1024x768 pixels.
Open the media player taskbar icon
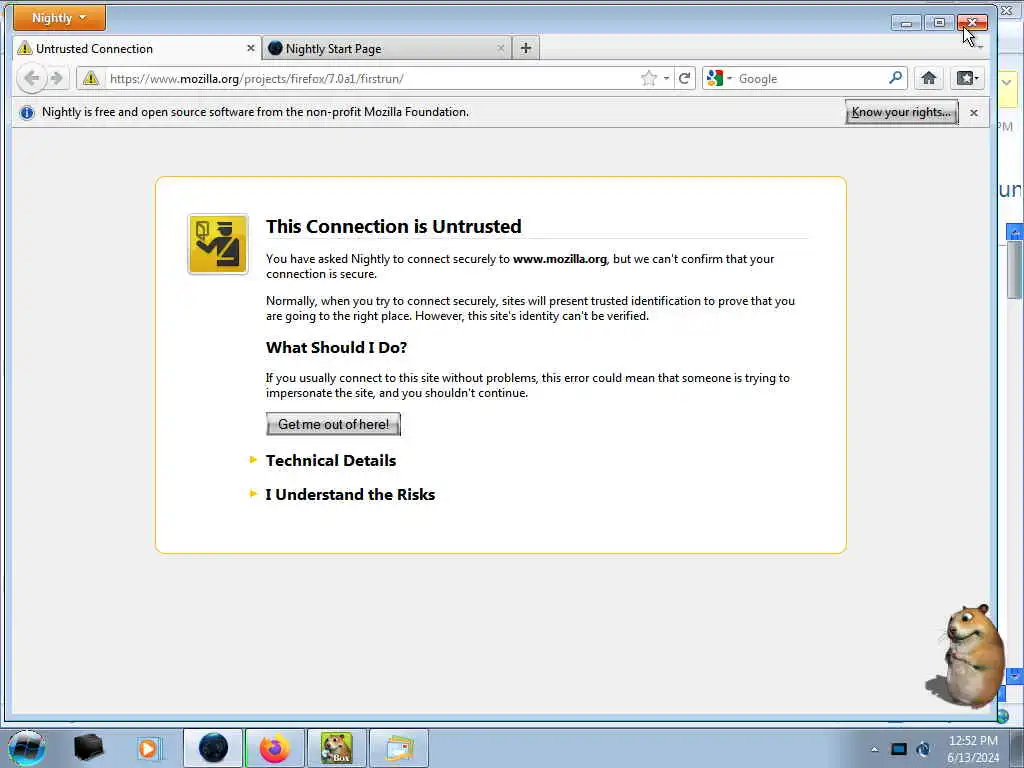coord(148,748)
